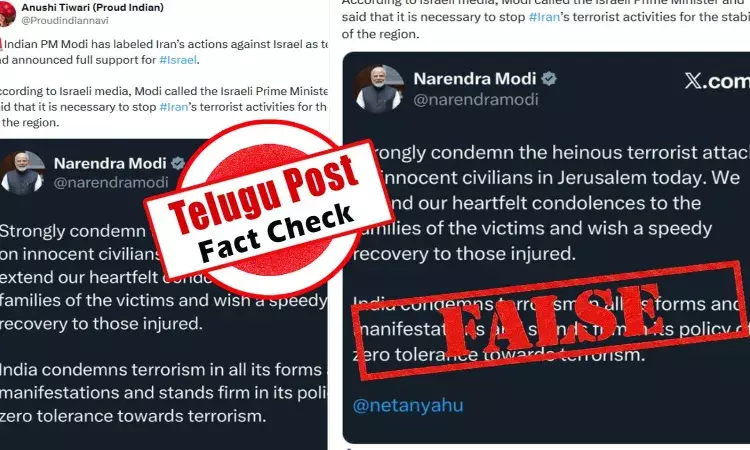
Task: Click Narendra Modi's avatar in left tweet
Action: (x=22, y=173)
